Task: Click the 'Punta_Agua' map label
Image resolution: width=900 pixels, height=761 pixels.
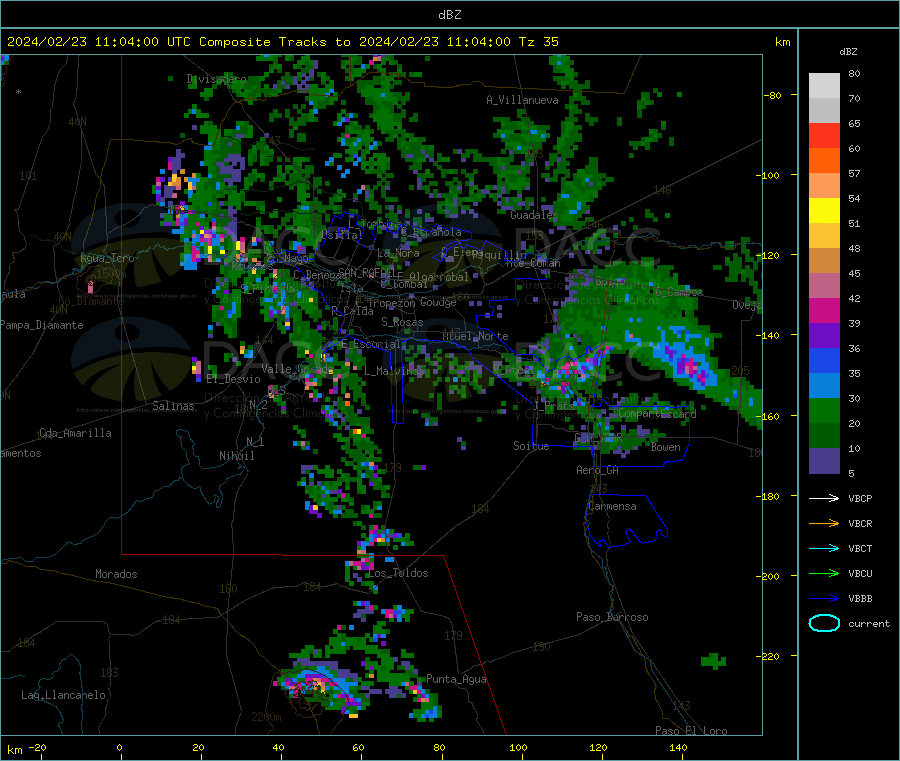Action: [x=456, y=679]
